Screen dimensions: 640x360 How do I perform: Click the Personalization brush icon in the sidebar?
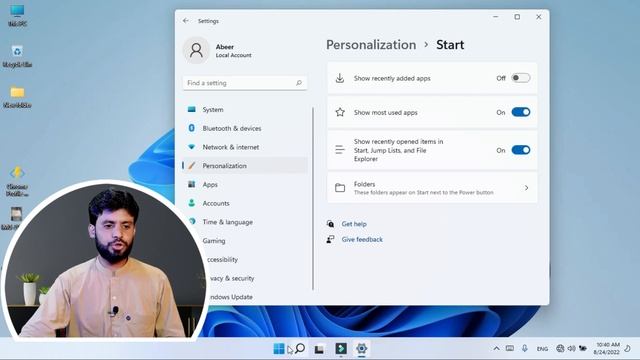tap(191, 166)
